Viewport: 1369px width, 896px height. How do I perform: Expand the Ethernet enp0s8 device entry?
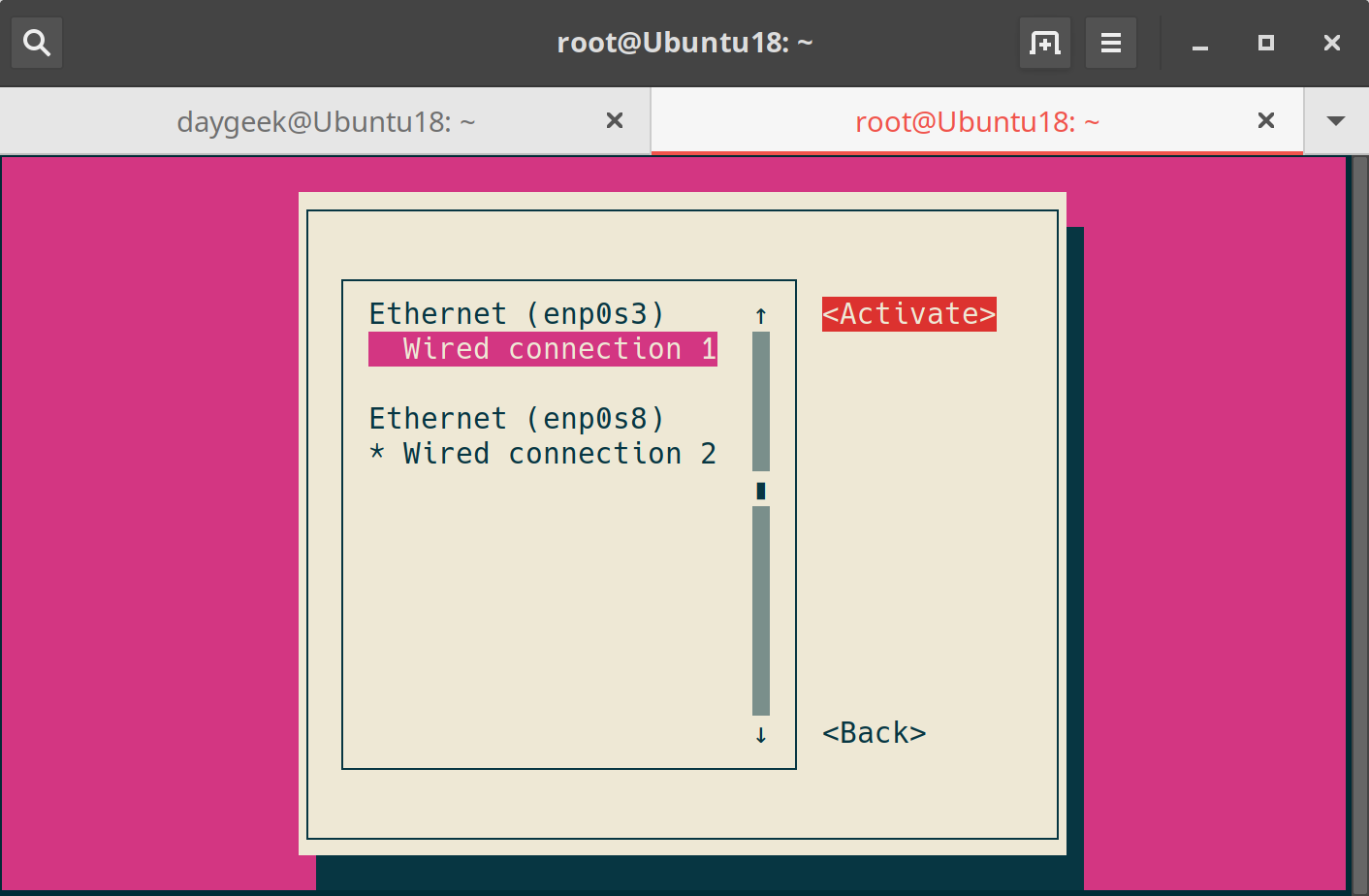516,418
